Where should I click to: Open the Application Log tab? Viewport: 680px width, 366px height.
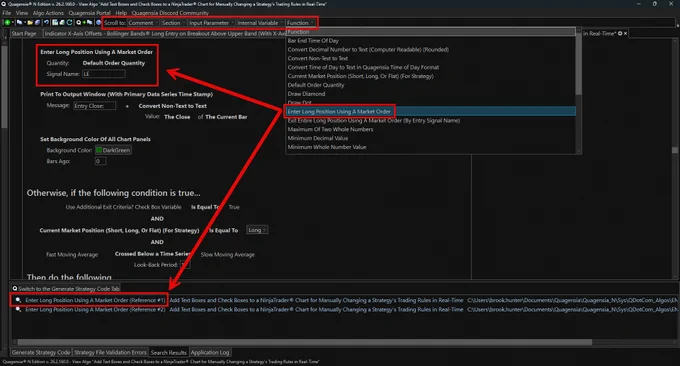(x=210, y=353)
